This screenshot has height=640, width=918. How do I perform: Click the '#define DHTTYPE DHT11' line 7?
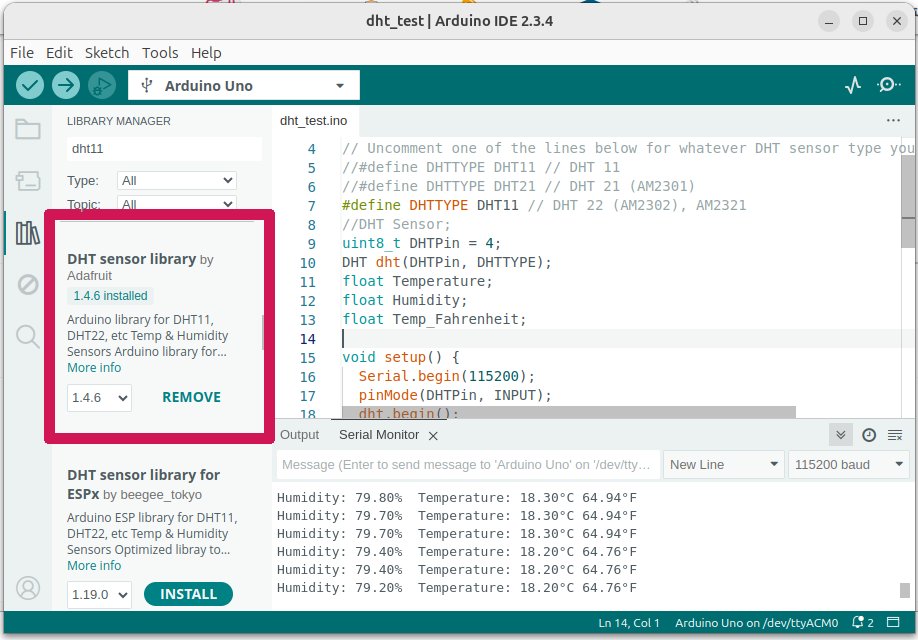pos(544,205)
